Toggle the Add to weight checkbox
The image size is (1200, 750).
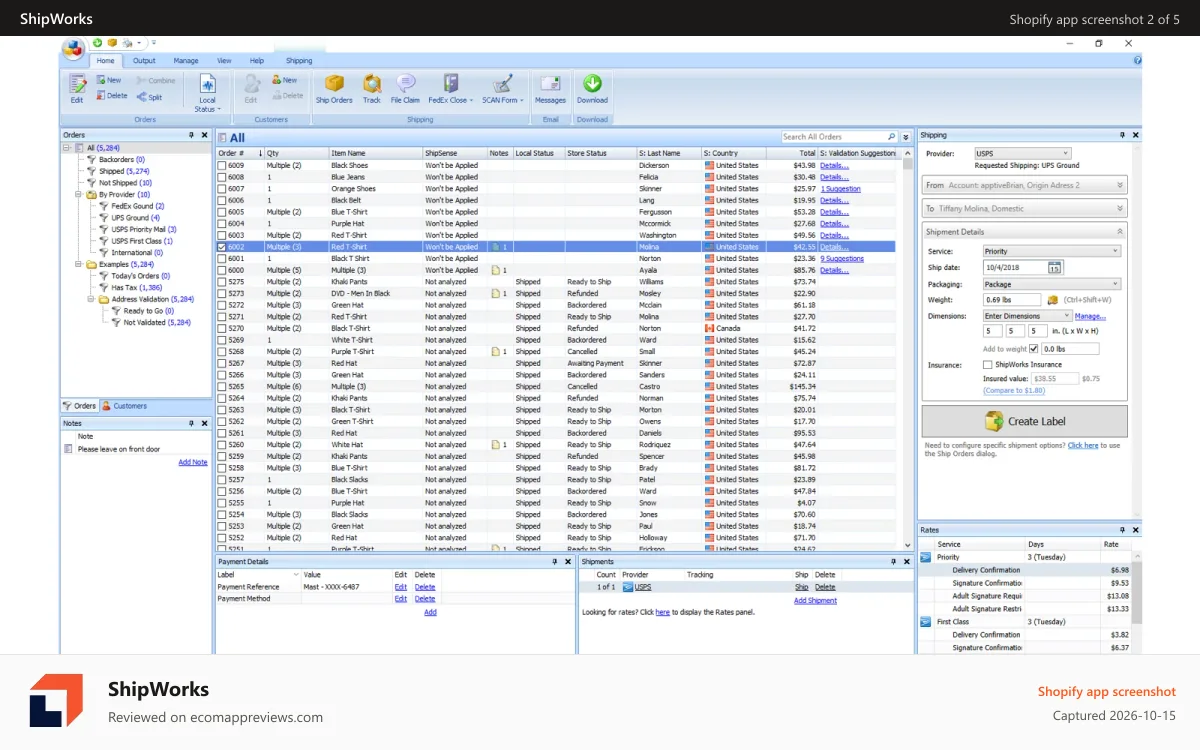(1034, 348)
